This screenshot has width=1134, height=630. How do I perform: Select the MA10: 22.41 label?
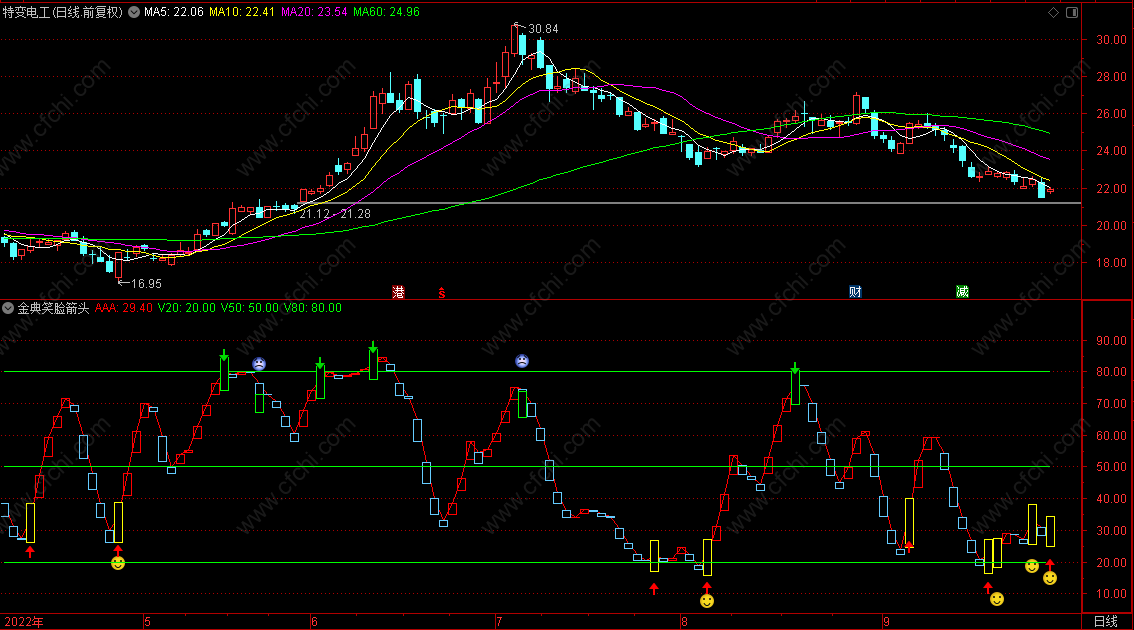click(242, 12)
